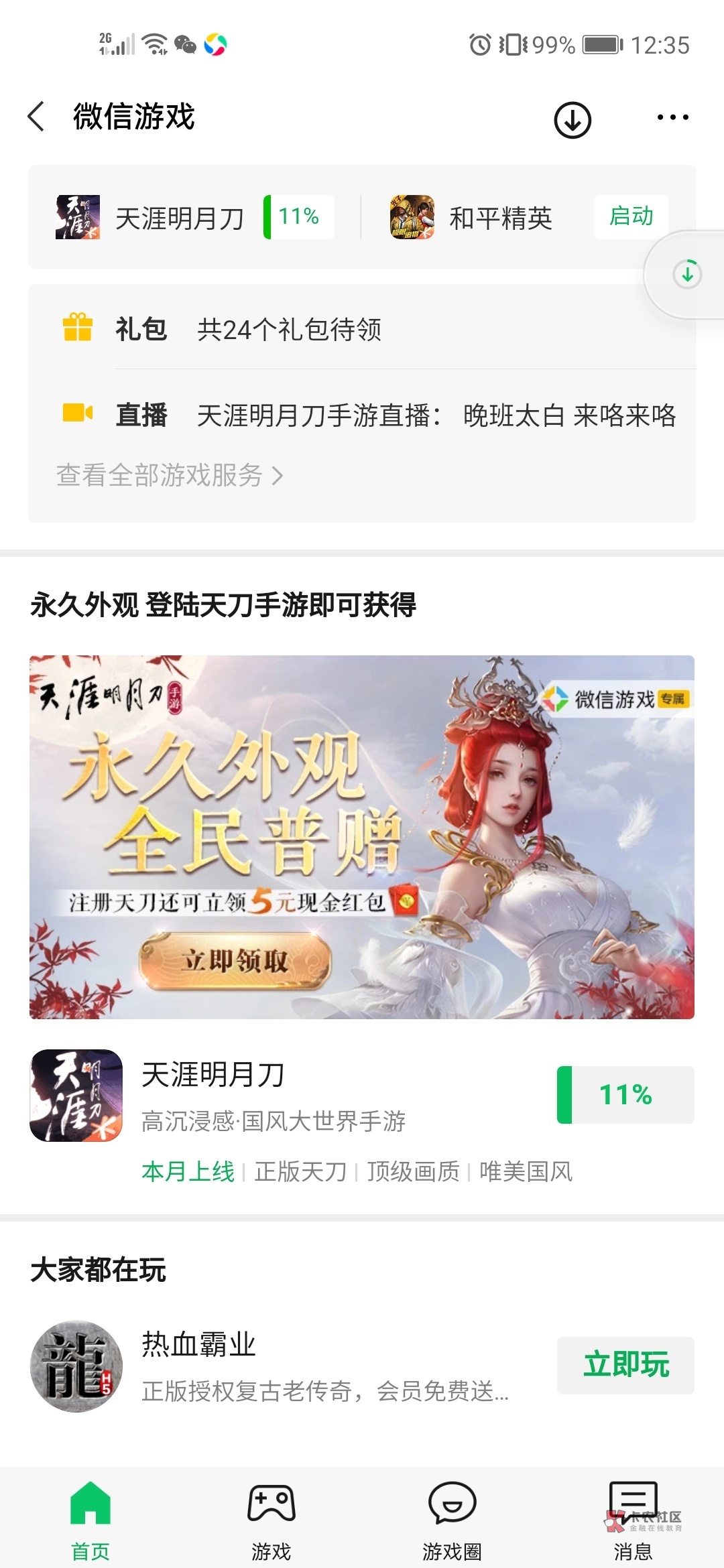Image resolution: width=724 pixels, height=1568 pixels.
Task: Open the three-dot more options menu
Action: tap(672, 117)
